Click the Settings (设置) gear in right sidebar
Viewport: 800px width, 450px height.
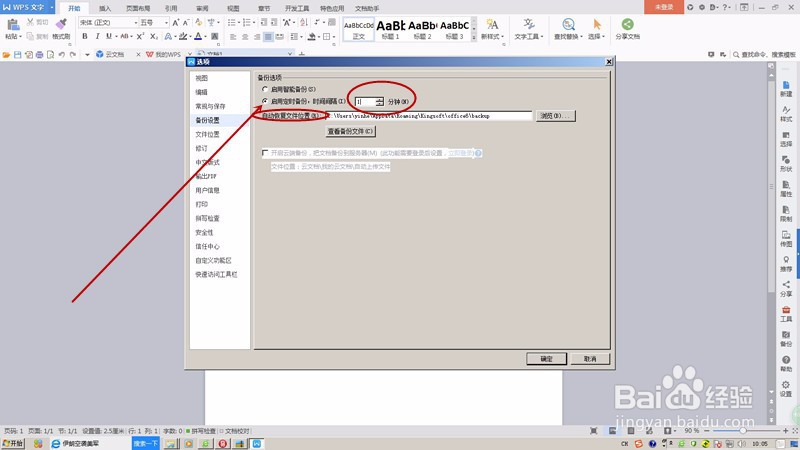pyautogui.click(x=786, y=385)
